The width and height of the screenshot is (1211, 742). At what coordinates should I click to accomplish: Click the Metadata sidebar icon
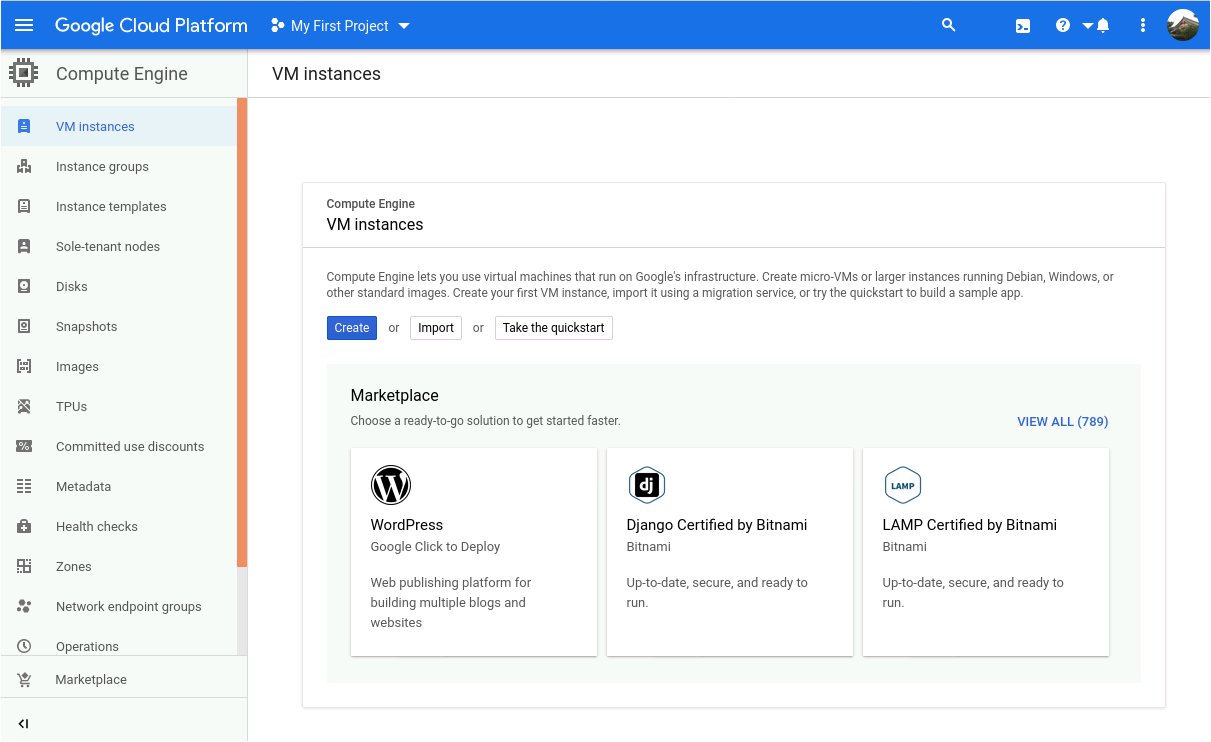[24, 486]
